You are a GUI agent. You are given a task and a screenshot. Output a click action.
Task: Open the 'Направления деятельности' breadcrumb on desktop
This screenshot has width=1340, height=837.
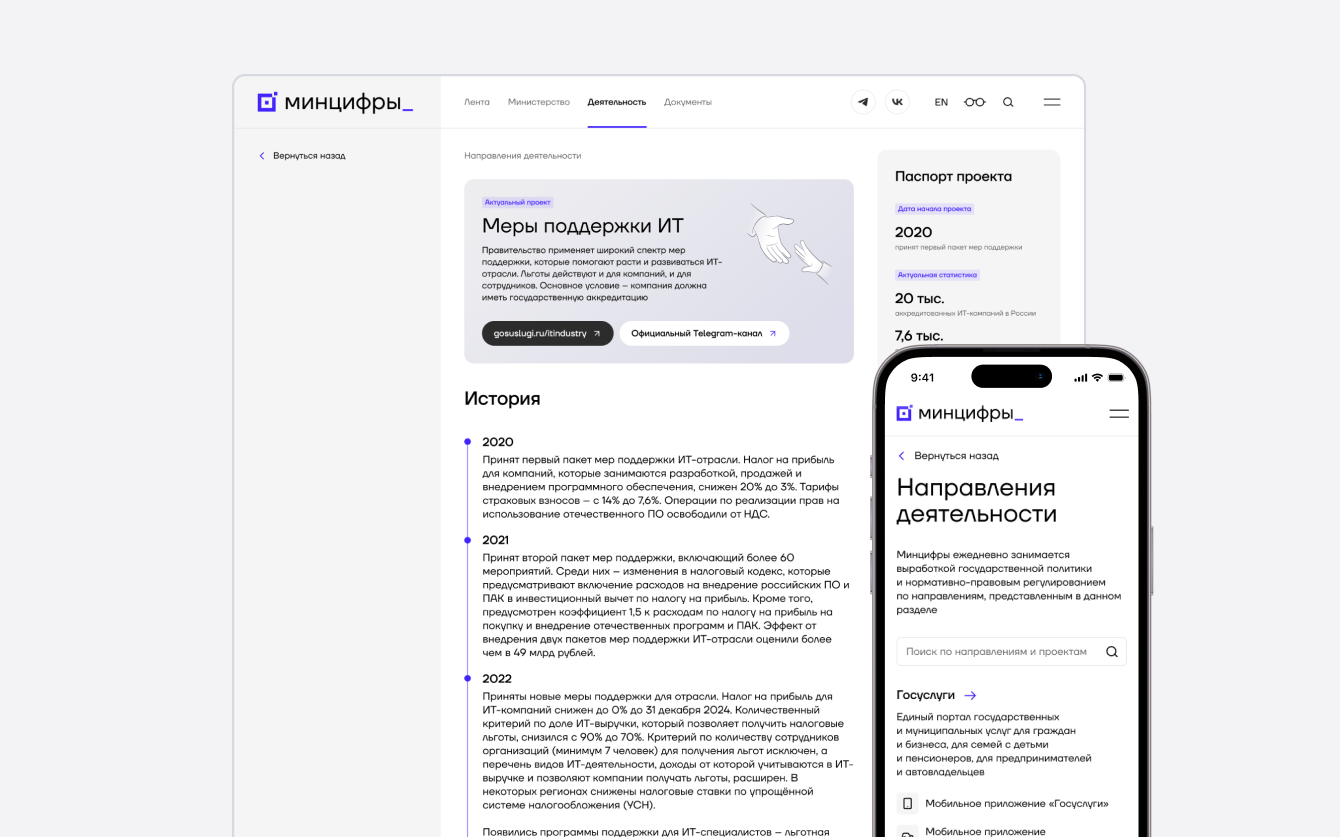(x=523, y=156)
